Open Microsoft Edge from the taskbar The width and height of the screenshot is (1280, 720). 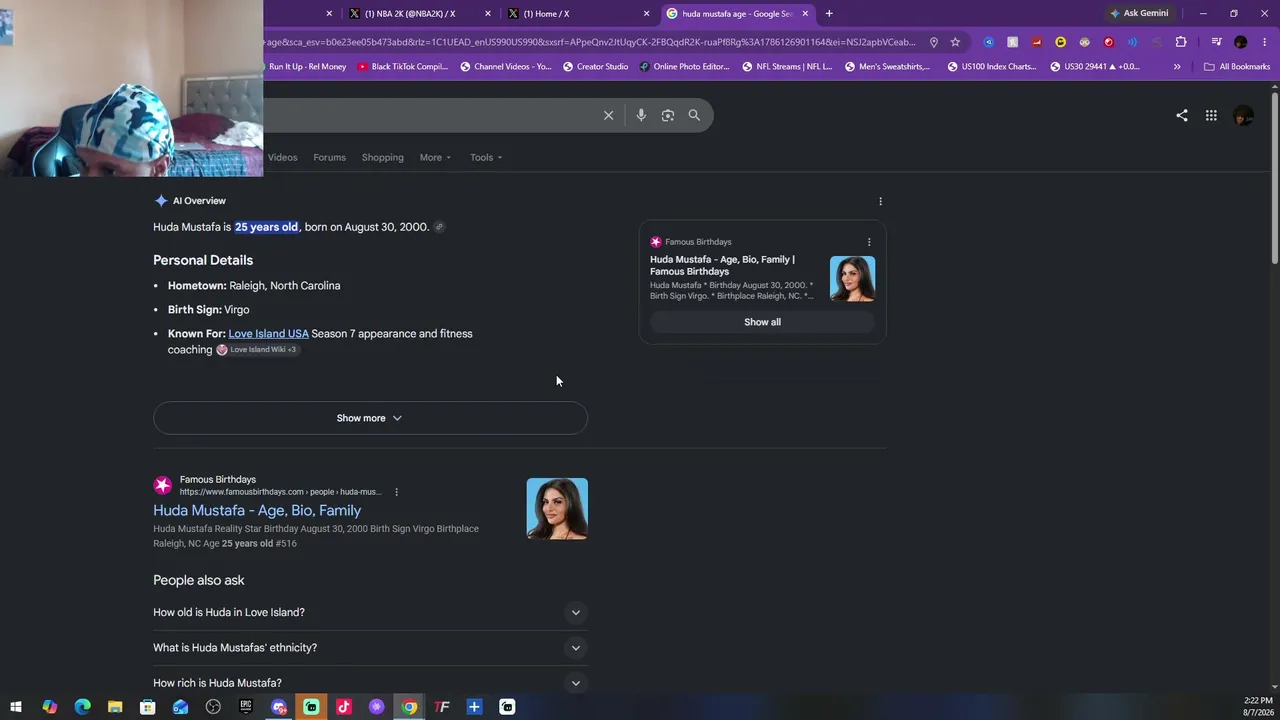pyautogui.click(x=82, y=707)
